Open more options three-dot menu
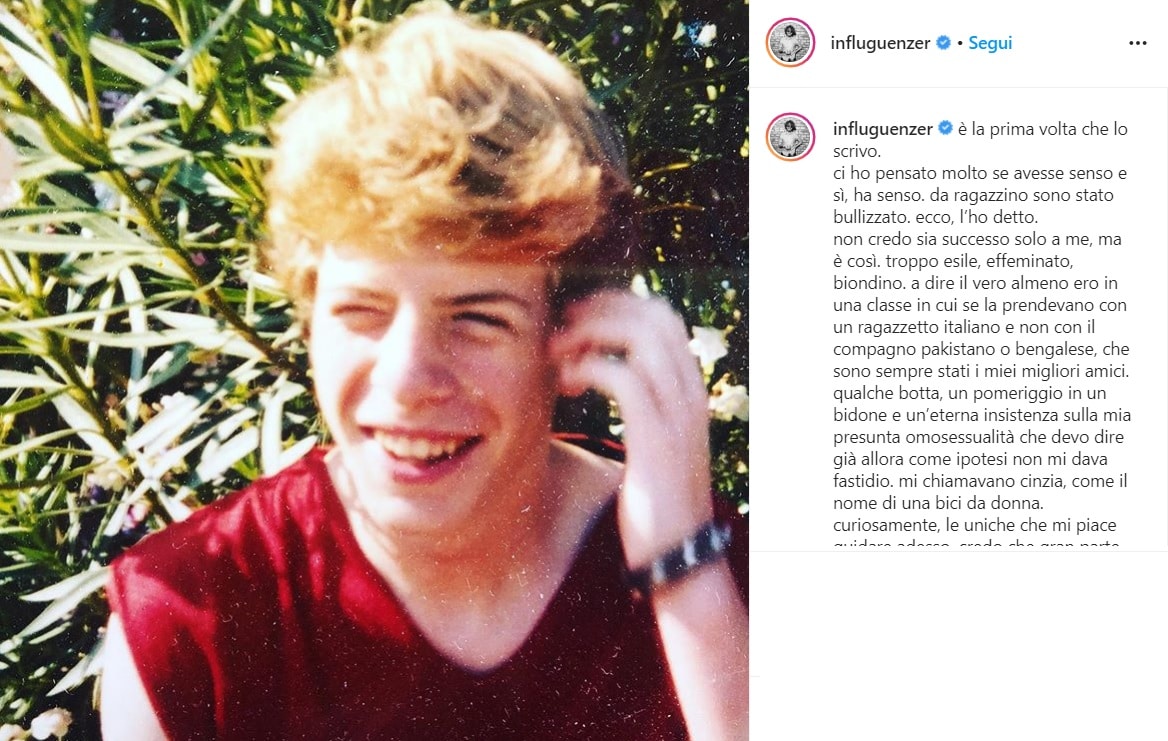Screen dimensions: 1168x741 click(1137, 43)
